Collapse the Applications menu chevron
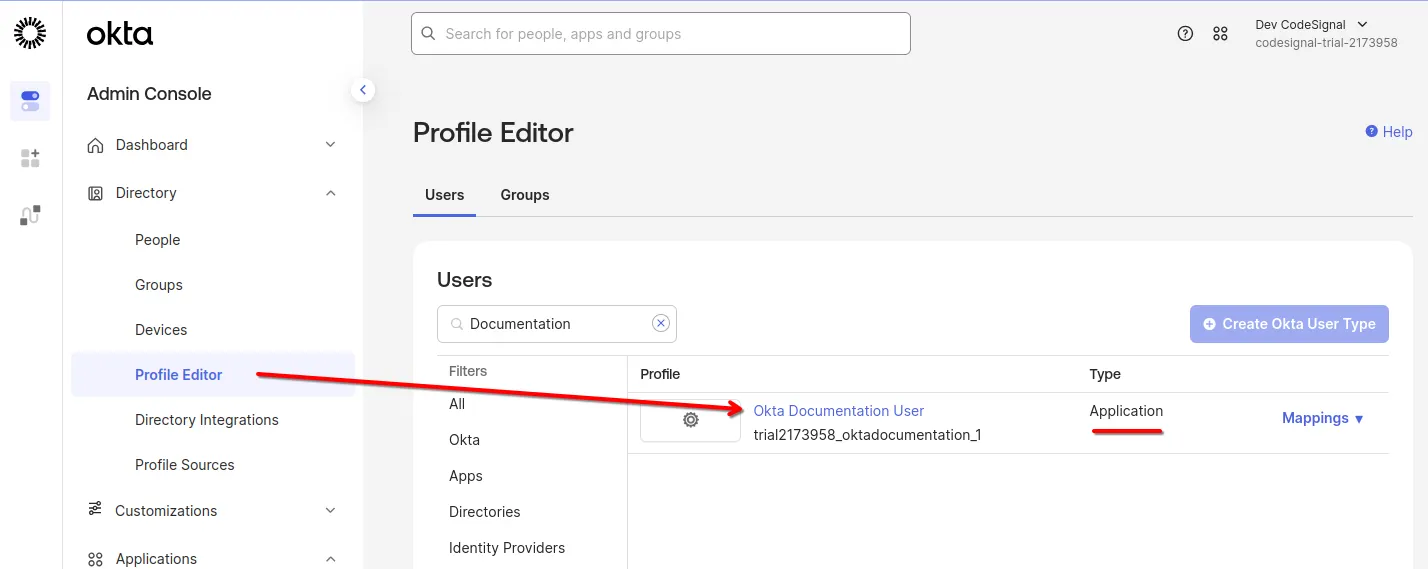 click(x=330, y=559)
